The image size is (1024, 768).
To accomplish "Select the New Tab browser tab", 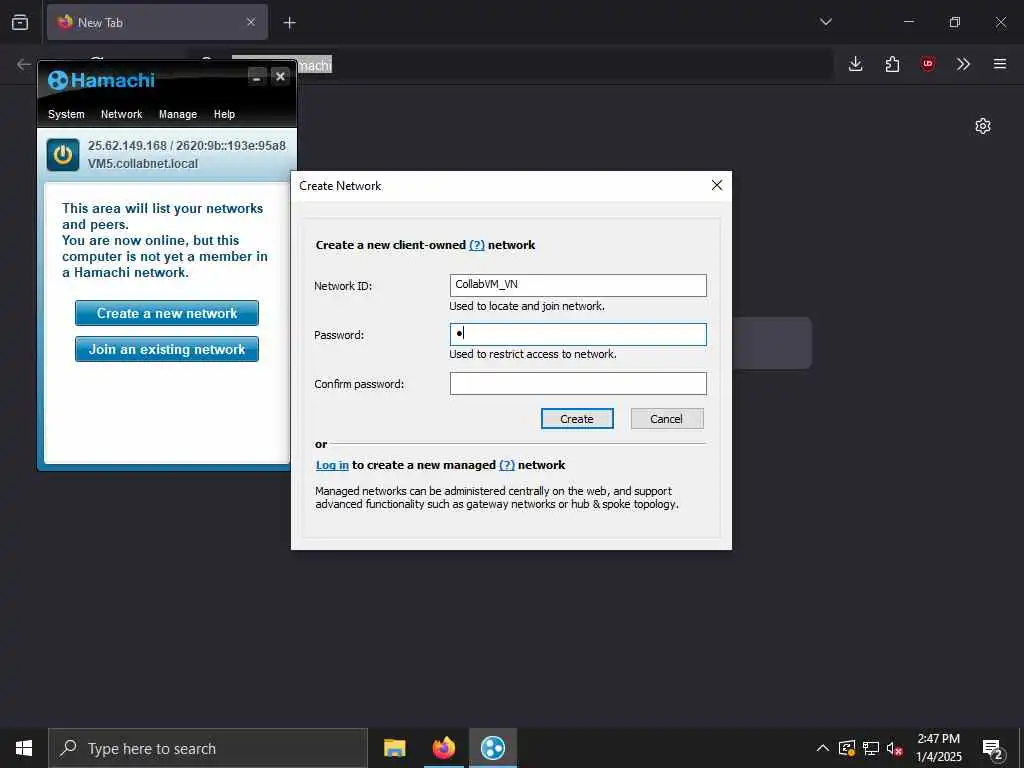I will tap(157, 22).
